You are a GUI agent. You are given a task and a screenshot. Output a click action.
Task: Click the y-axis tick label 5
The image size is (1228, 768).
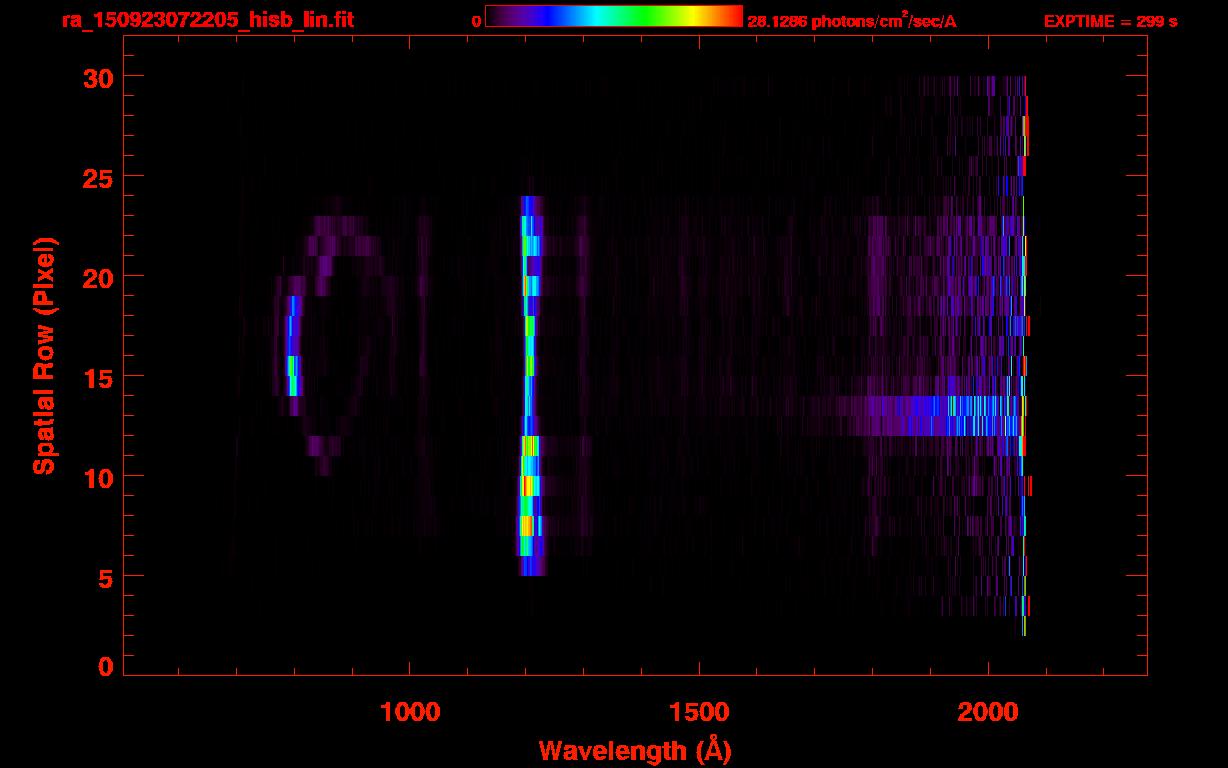(x=105, y=577)
